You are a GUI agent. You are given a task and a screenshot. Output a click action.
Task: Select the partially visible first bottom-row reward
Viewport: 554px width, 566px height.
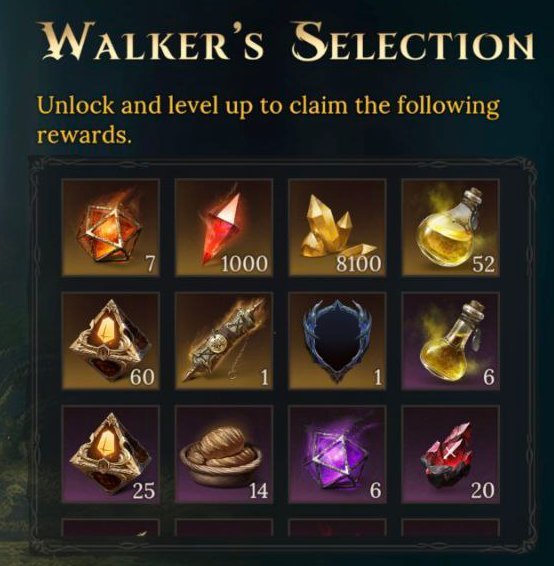click(x=111, y=527)
